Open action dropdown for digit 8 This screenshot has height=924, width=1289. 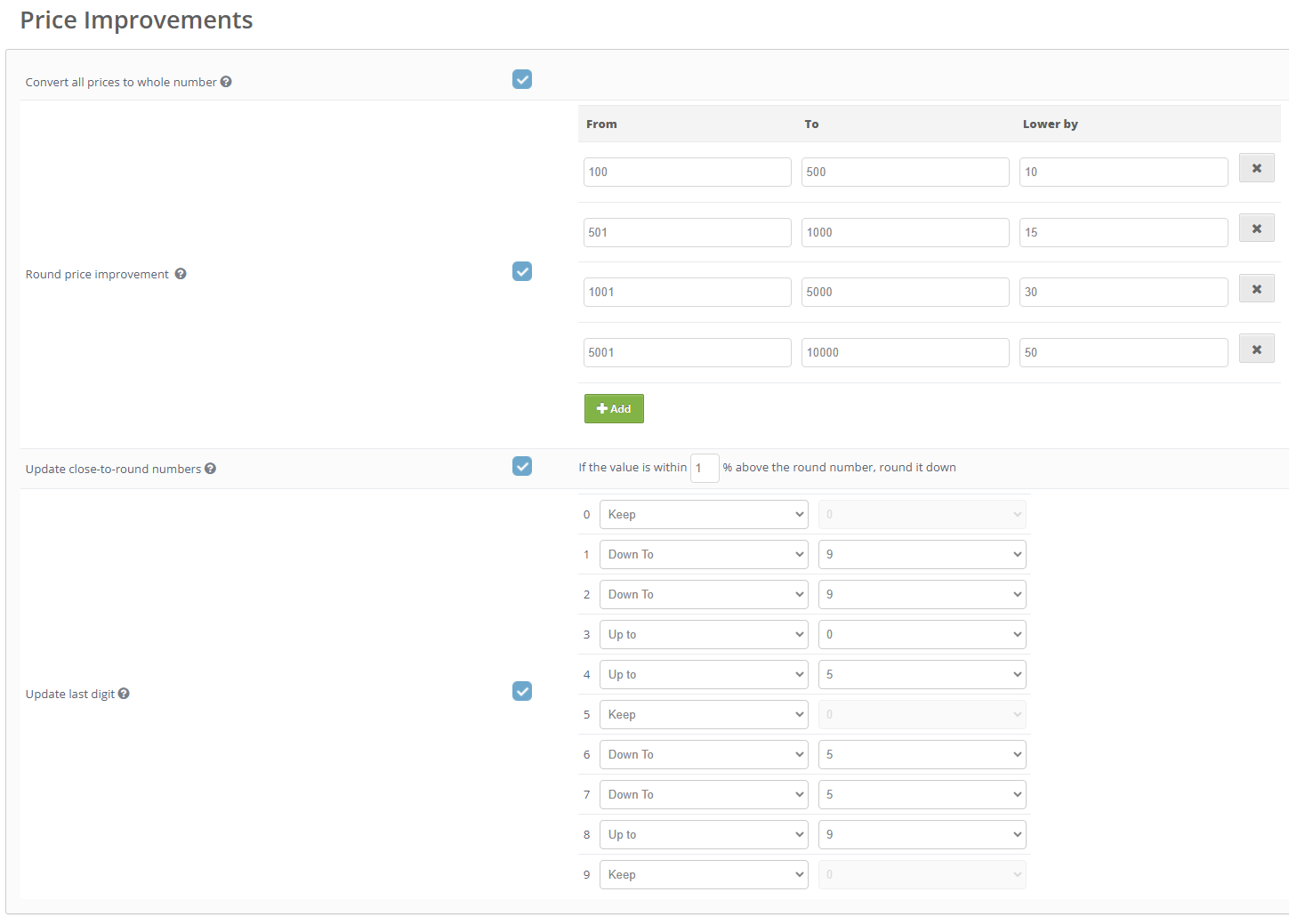[x=704, y=834]
